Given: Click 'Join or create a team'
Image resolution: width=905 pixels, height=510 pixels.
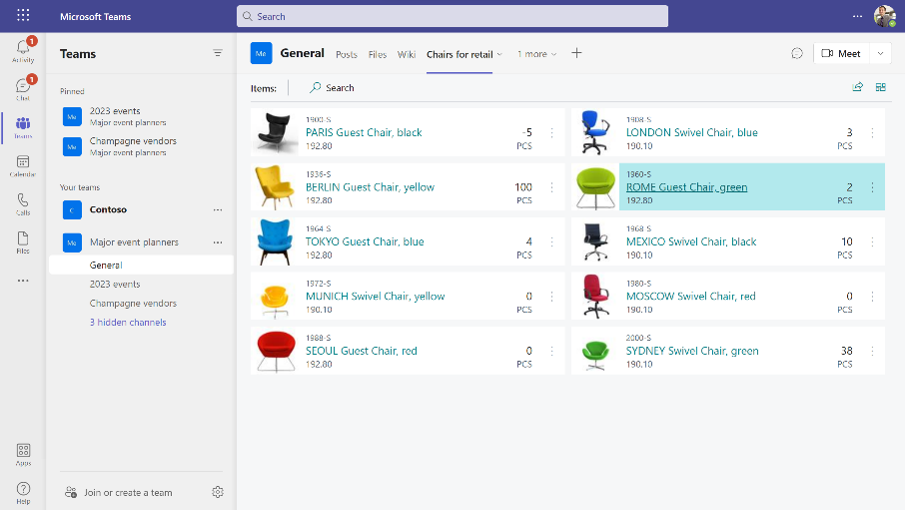Looking at the screenshot, I should [128, 492].
